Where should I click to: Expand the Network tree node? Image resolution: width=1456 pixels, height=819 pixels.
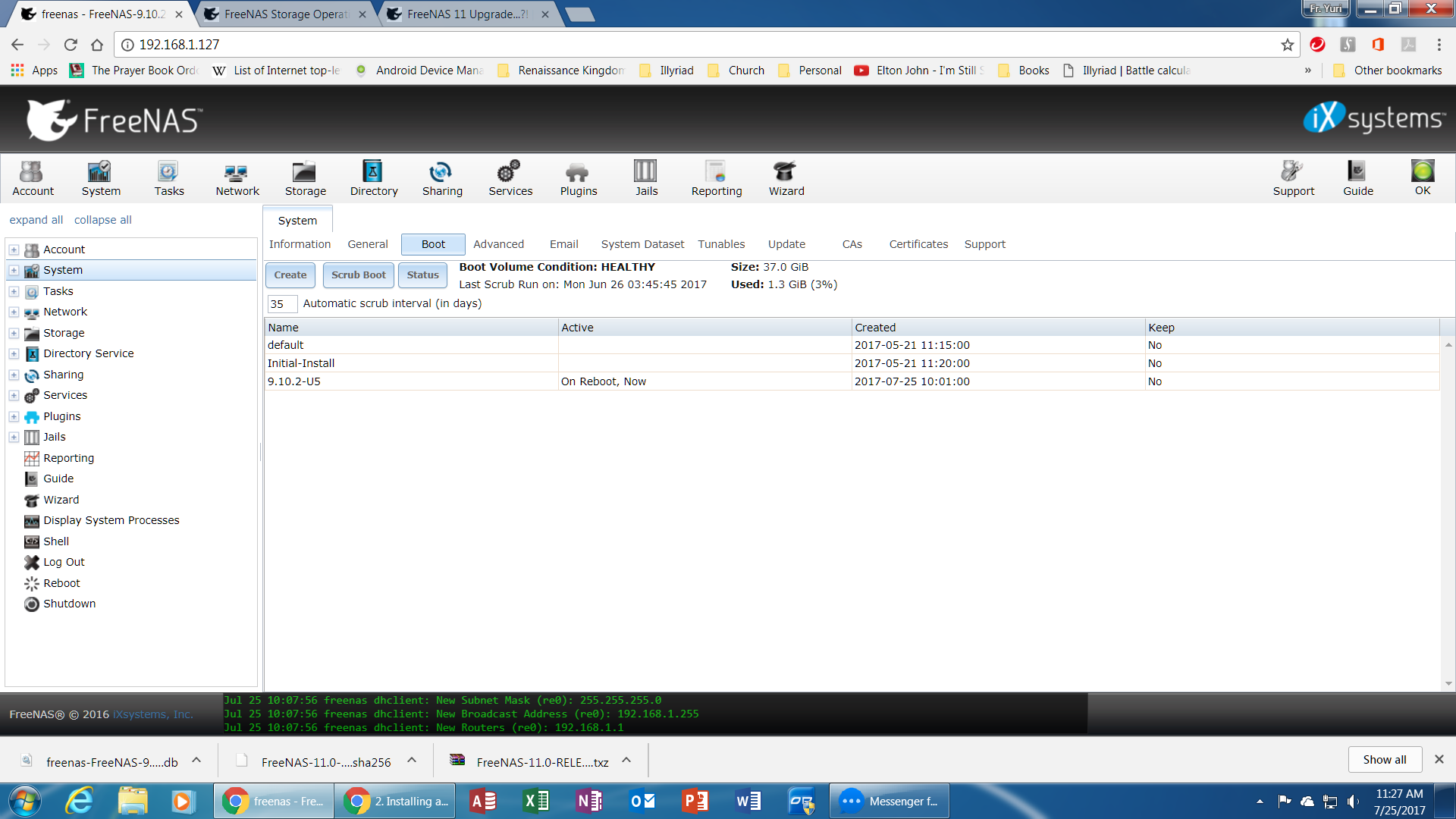pos(14,312)
